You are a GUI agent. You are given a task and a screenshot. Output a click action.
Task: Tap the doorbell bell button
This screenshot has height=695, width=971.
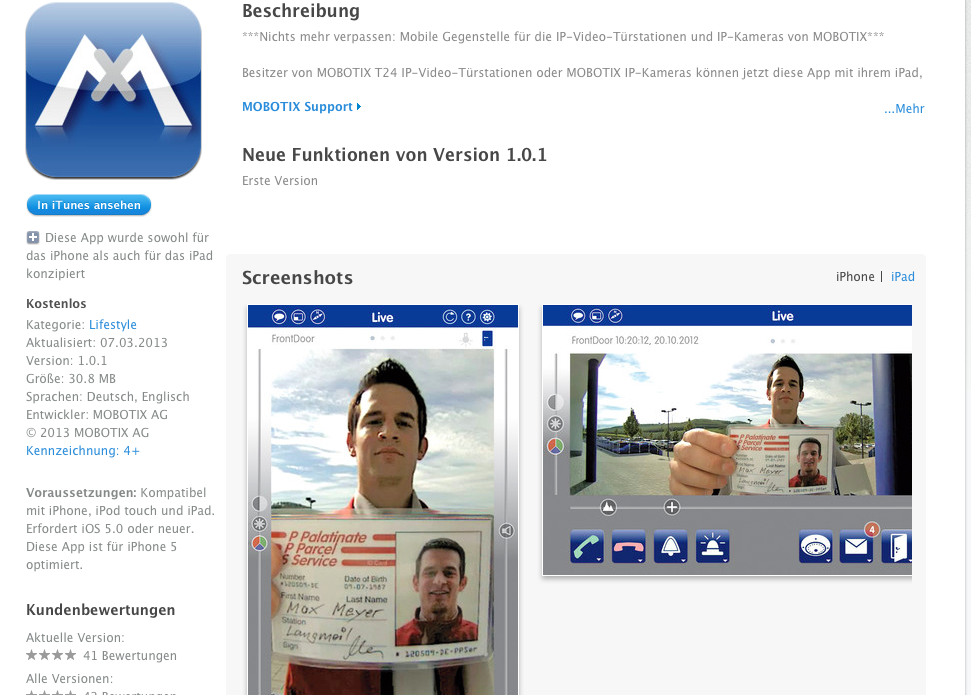coord(671,547)
